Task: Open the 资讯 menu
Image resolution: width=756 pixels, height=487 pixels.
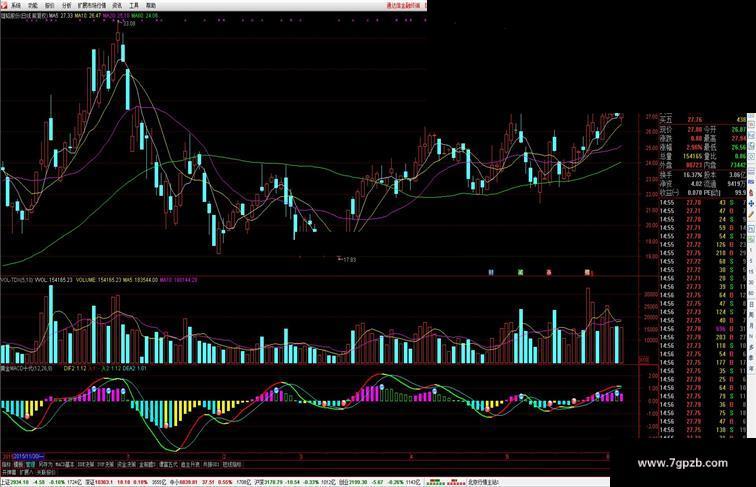Action: (x=117, y=6)
